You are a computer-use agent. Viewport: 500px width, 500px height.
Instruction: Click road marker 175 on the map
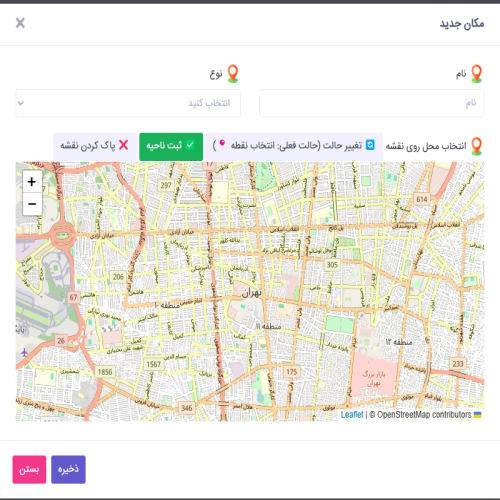click(x=292, y=372)
